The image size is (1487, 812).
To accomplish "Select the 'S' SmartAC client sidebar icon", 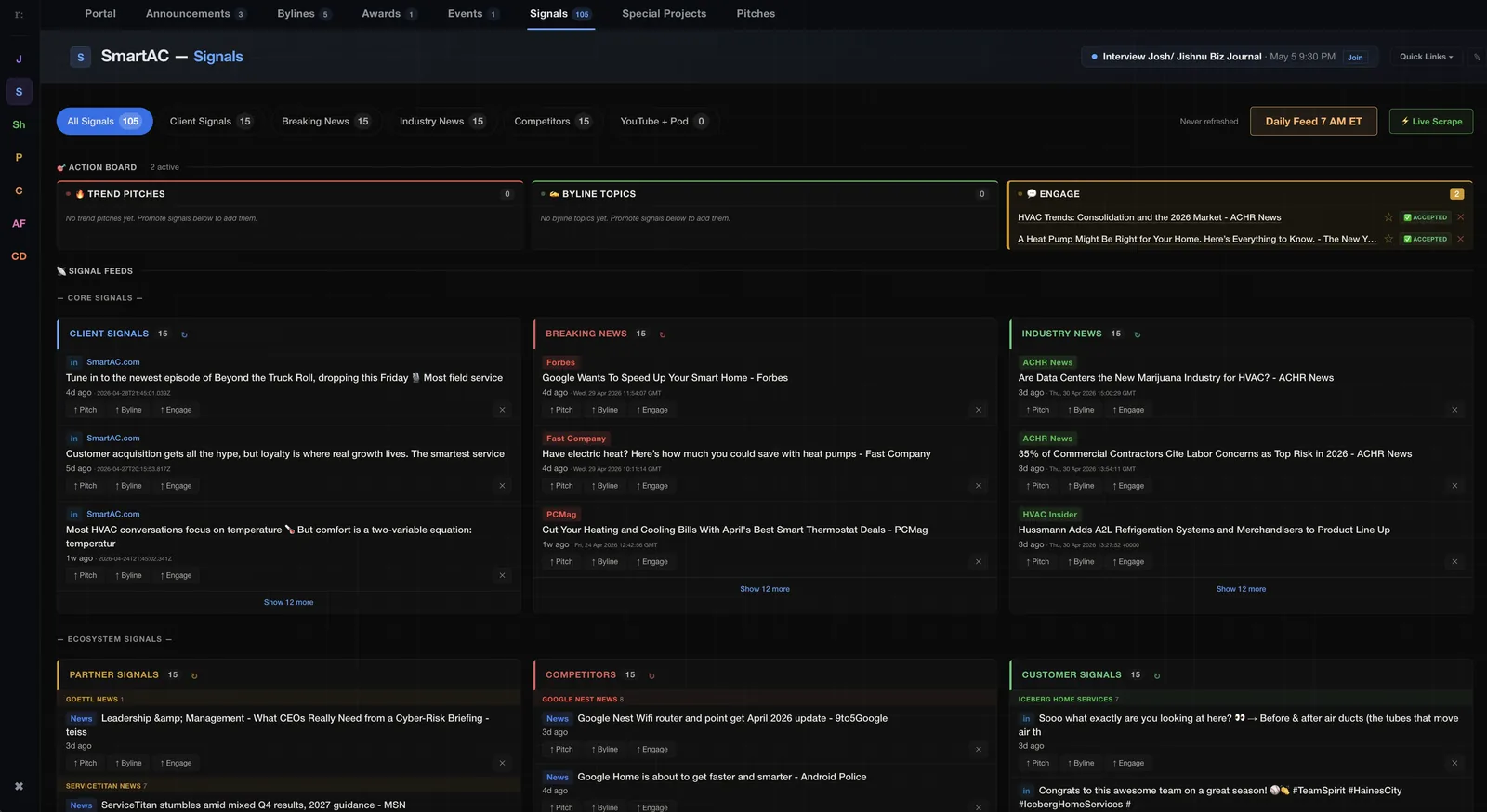I will 19,92.
